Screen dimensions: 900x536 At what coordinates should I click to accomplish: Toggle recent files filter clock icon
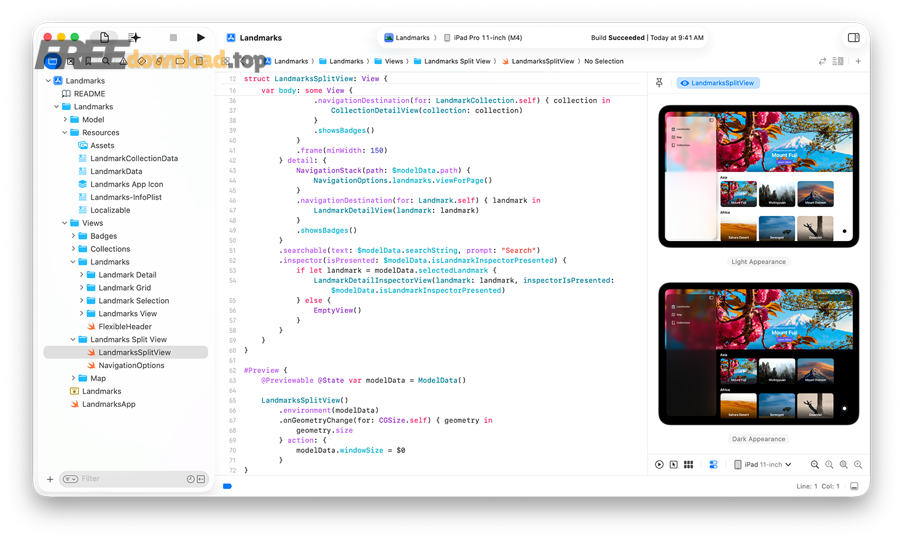(191, 479)
